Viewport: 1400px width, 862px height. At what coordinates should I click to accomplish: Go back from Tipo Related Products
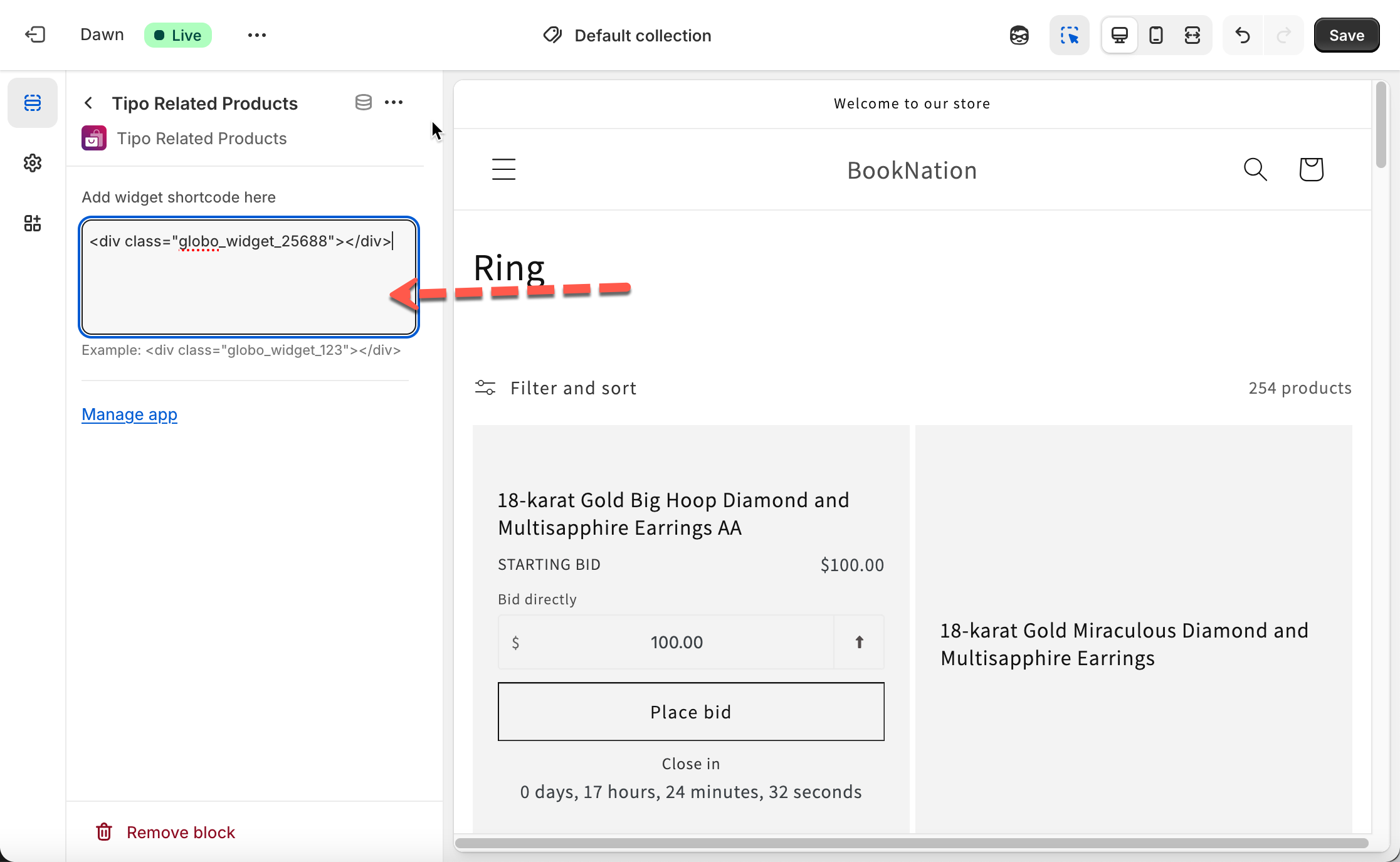[x=89, y=103]
